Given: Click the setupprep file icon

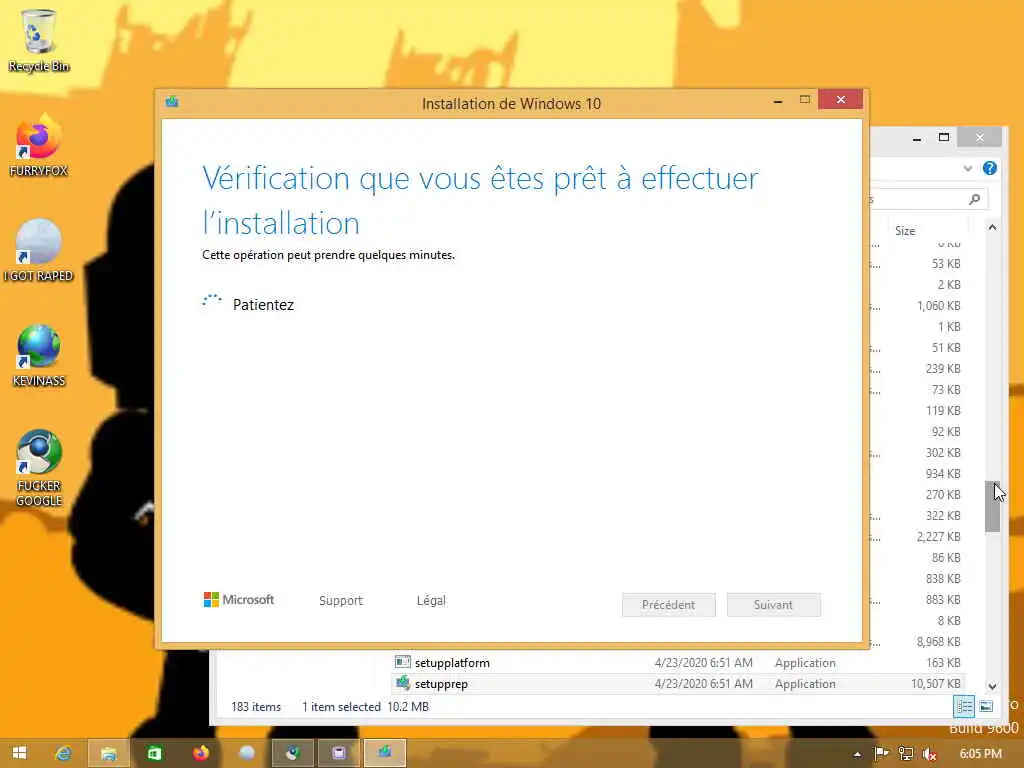Looking at the screenshot, I should tap(402, 683).
